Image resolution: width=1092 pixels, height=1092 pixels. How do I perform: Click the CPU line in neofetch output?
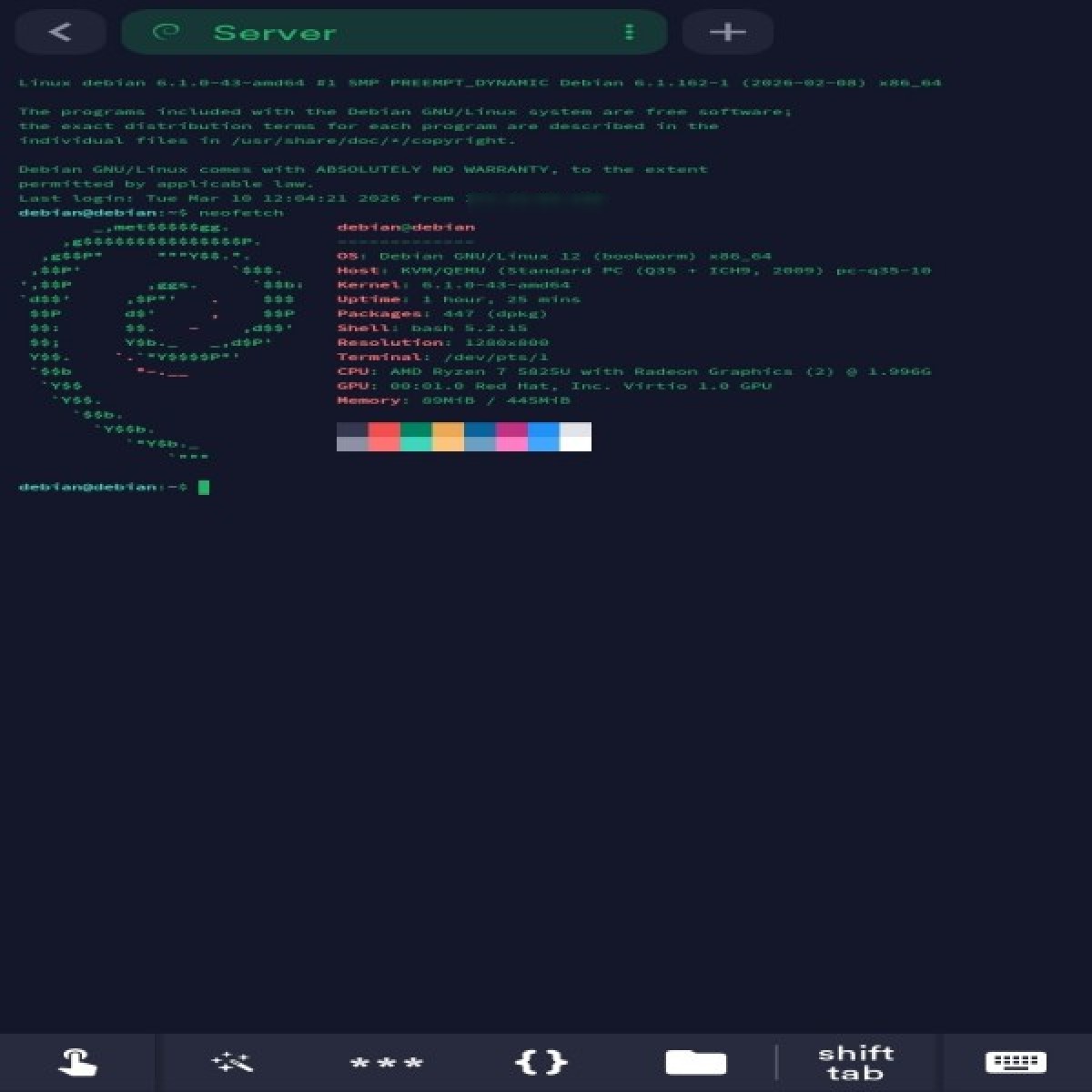[x=633, y=371]
